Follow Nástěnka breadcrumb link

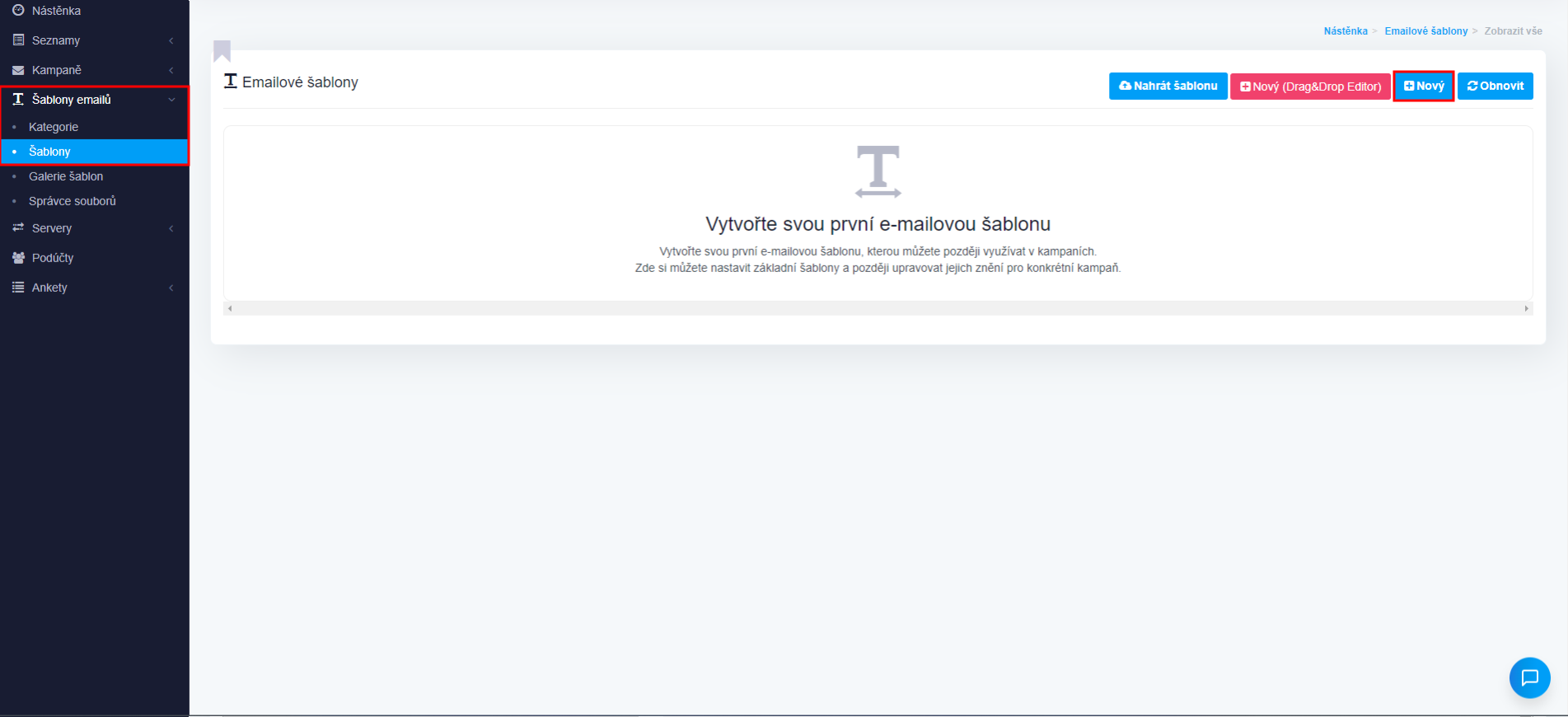[1346, 31]
